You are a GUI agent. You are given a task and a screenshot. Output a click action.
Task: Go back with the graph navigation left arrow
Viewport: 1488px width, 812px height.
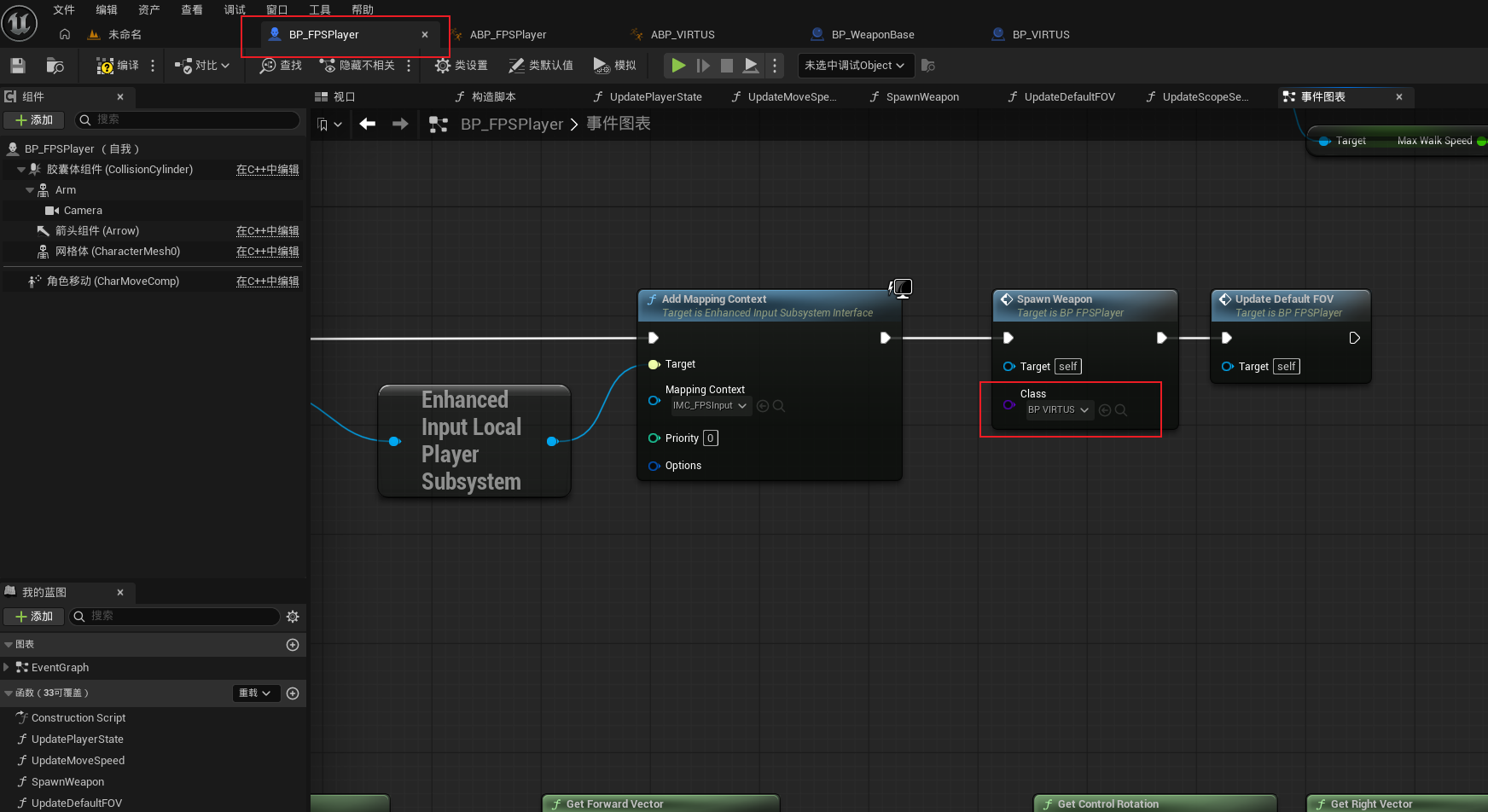point(368,125)
